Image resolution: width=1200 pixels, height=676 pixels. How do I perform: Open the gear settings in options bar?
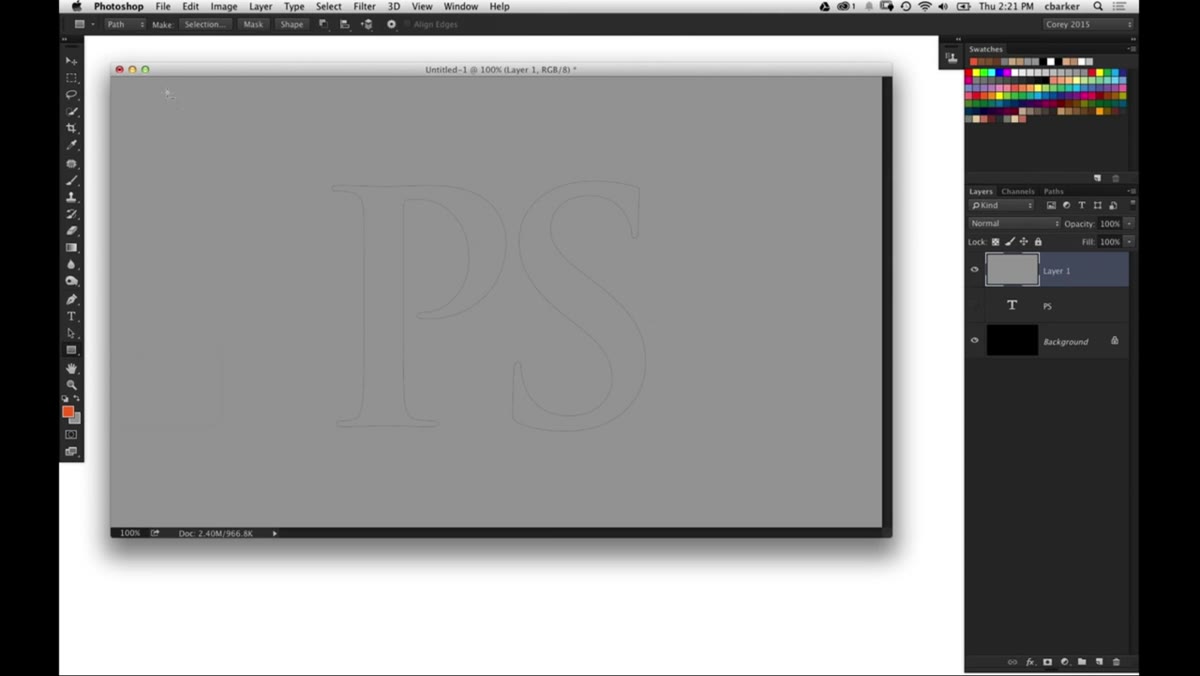[x=391, y=24]
